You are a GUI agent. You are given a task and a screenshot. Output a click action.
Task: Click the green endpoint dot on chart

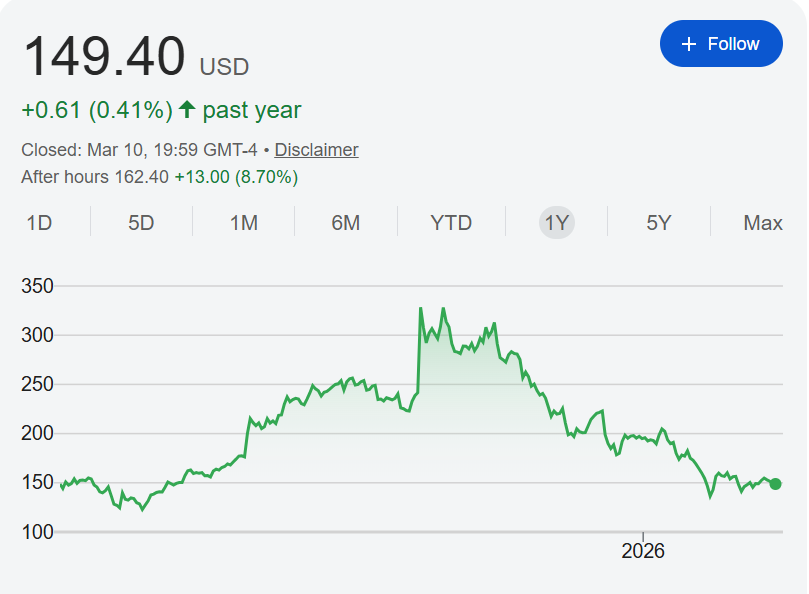[x=776, y=484]
